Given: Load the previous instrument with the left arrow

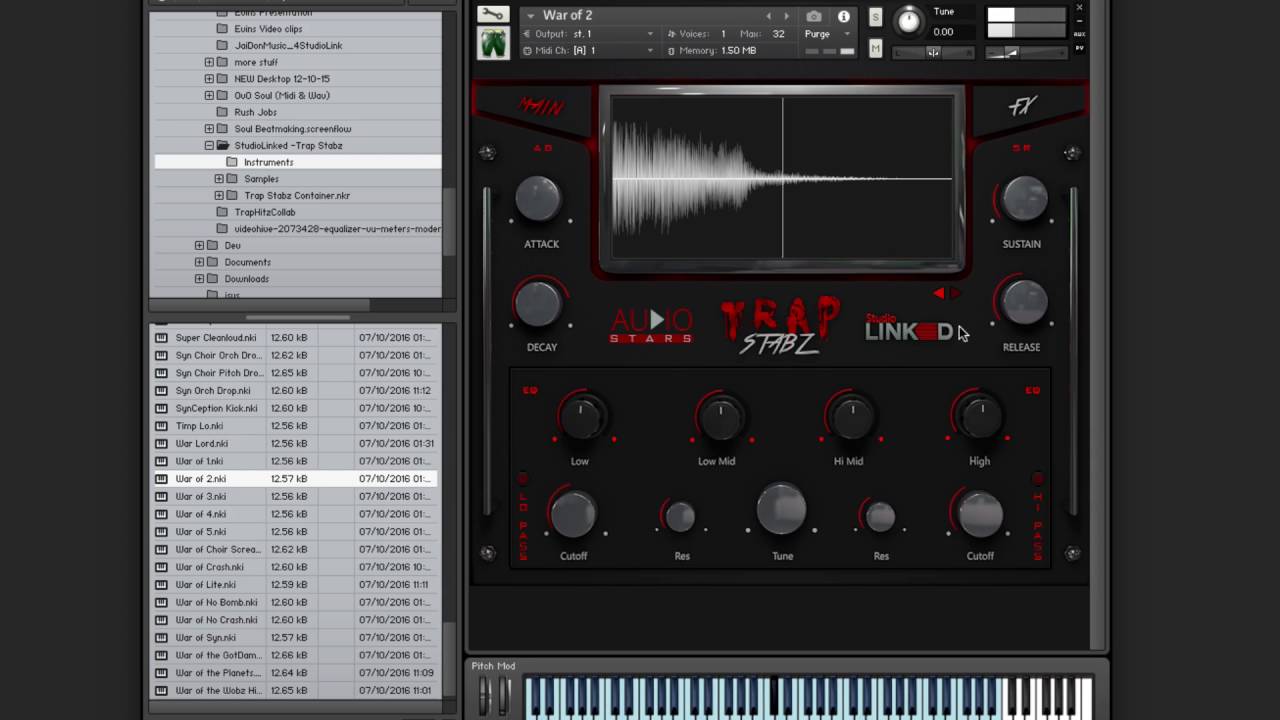Looking at the screenshot, I should point(768,16).
